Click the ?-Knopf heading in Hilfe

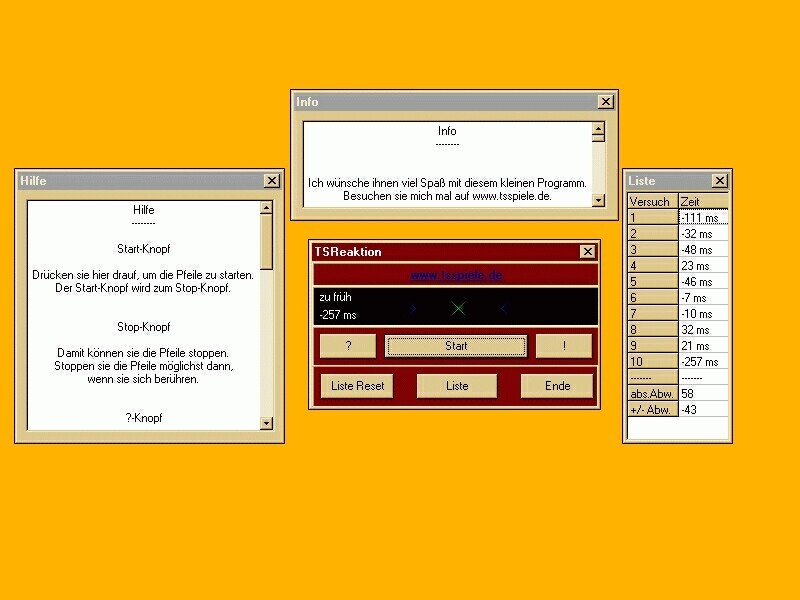click(x=143, y=418)
